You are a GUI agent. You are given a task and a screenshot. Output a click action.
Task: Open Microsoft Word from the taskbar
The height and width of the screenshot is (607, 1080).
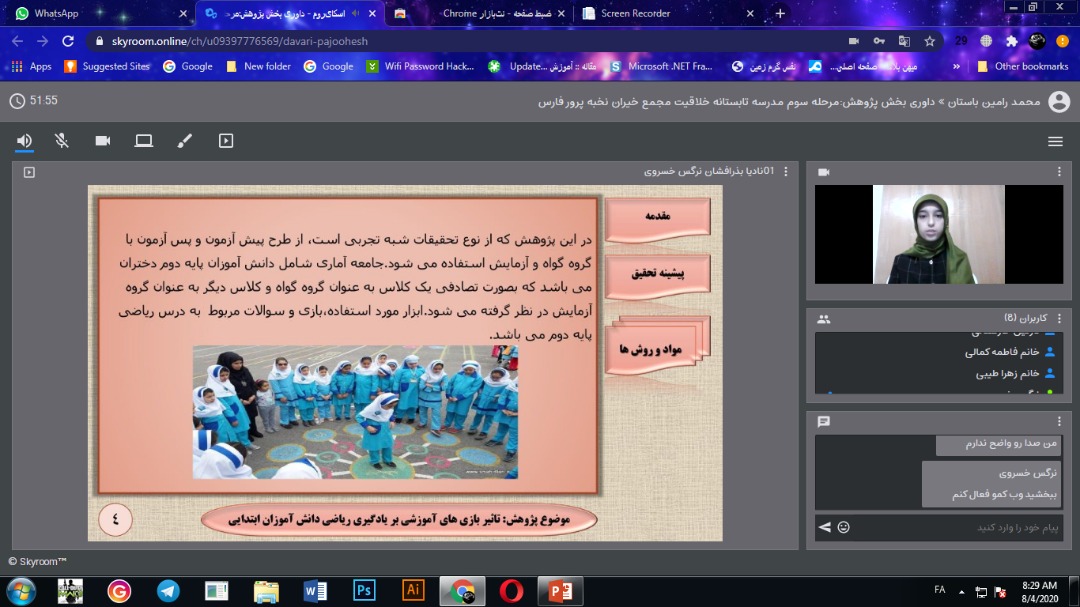tap(315, 591)
